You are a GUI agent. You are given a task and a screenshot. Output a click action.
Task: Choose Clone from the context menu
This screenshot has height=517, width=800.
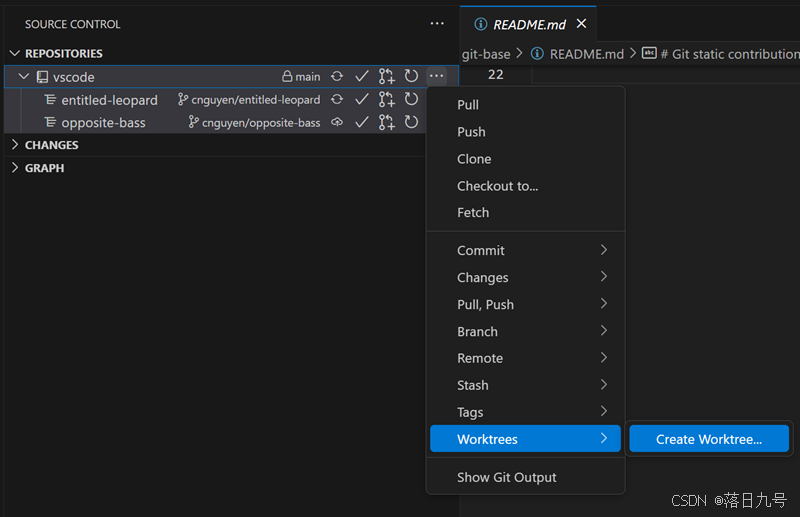coord(526,159)
